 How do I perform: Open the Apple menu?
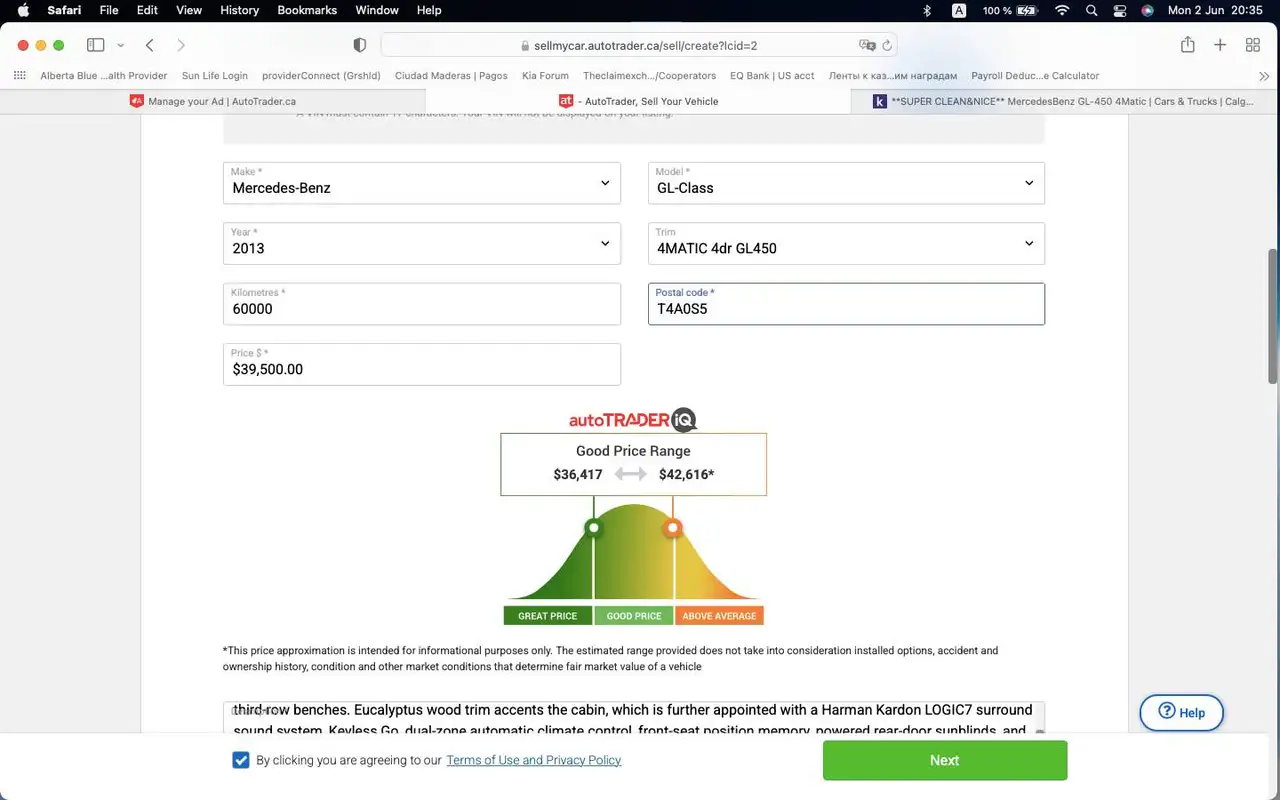23,10
